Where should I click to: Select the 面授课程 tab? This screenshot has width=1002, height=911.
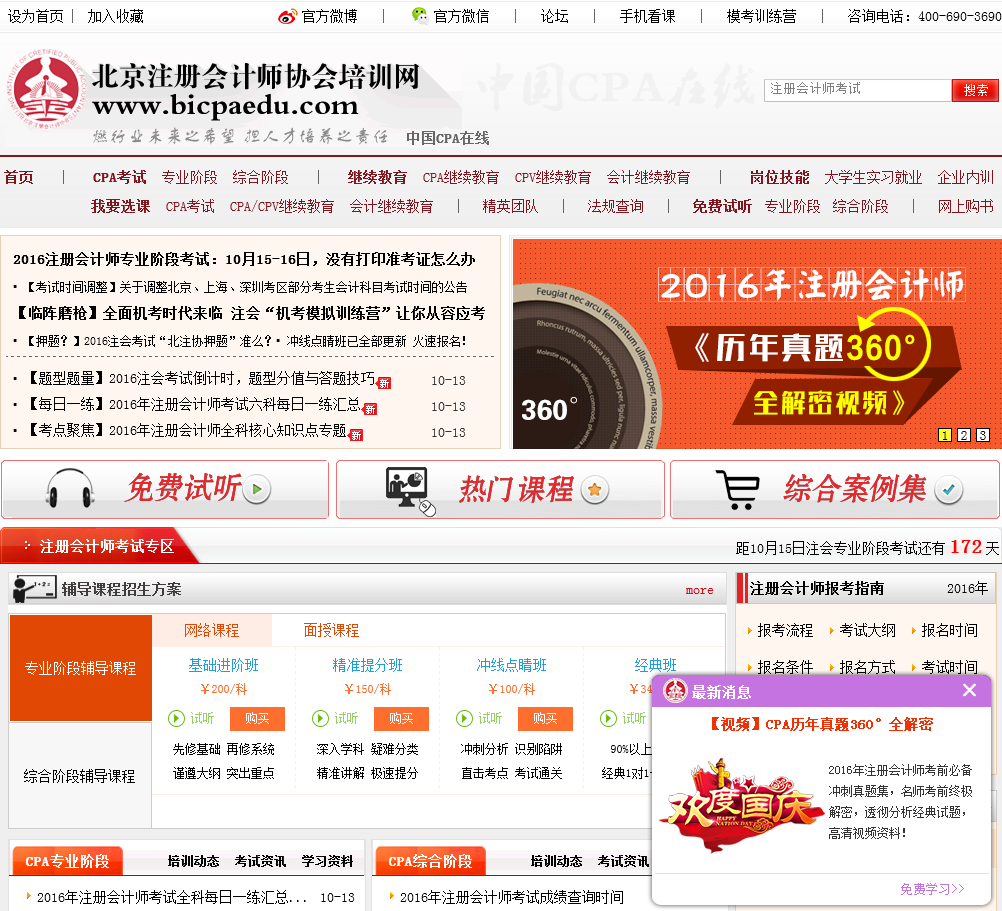(x=331, y=631)
